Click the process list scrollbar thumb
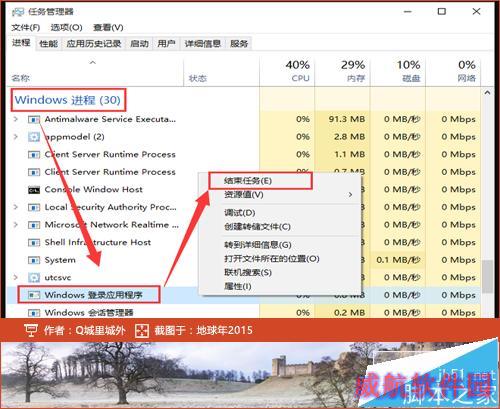 click(x=487, y=276)
